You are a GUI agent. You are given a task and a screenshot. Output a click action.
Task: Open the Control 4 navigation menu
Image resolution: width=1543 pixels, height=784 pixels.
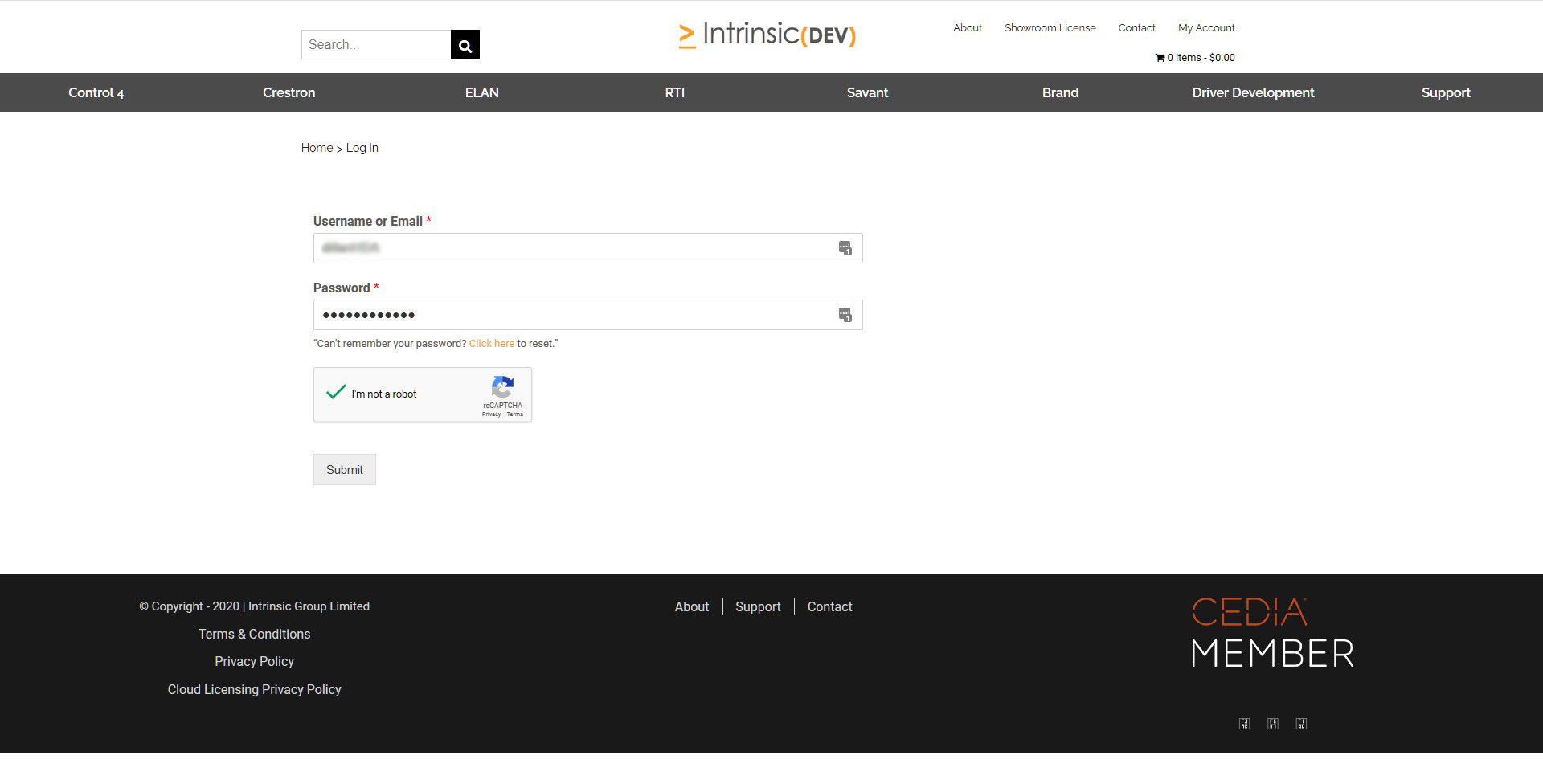click(96, 92)
